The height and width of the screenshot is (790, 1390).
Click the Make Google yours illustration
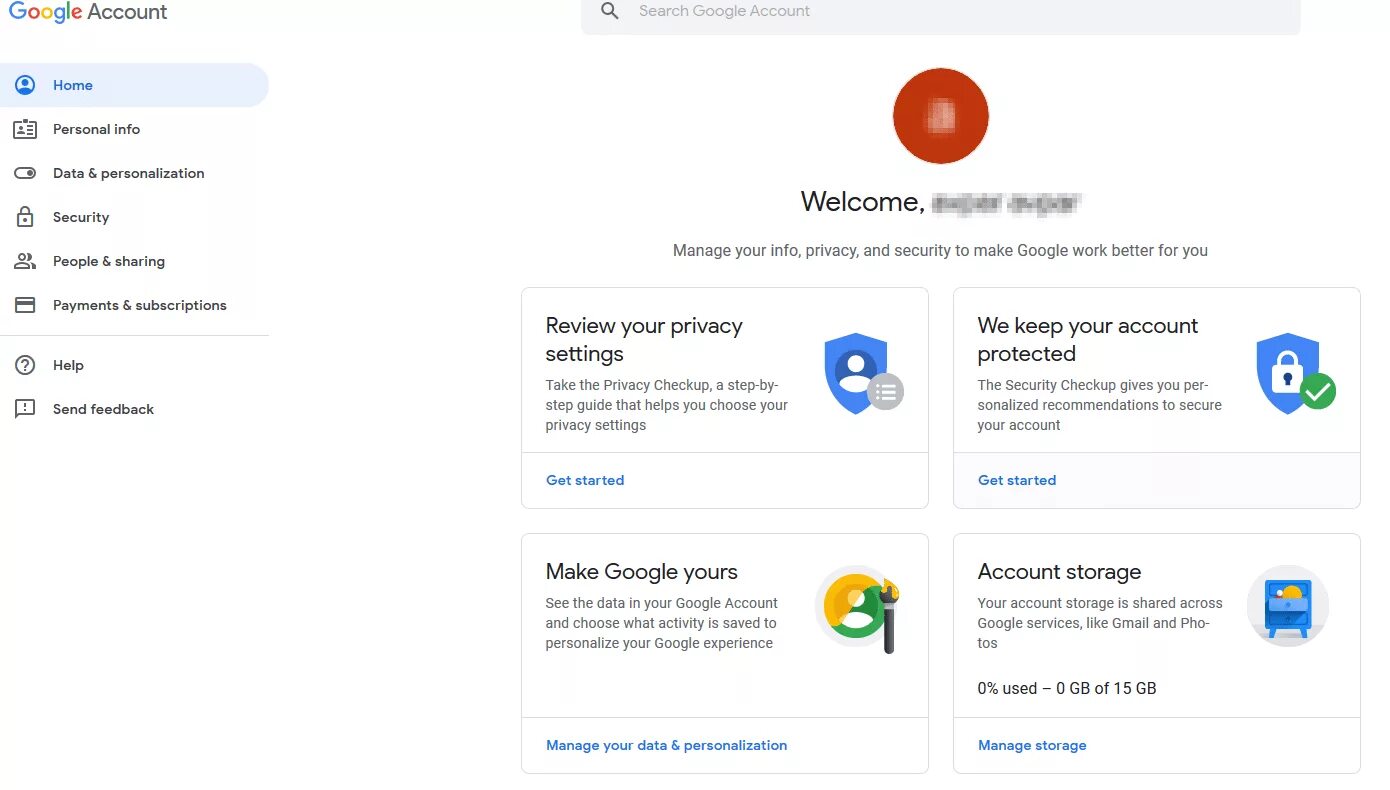[x=858, y=609]
